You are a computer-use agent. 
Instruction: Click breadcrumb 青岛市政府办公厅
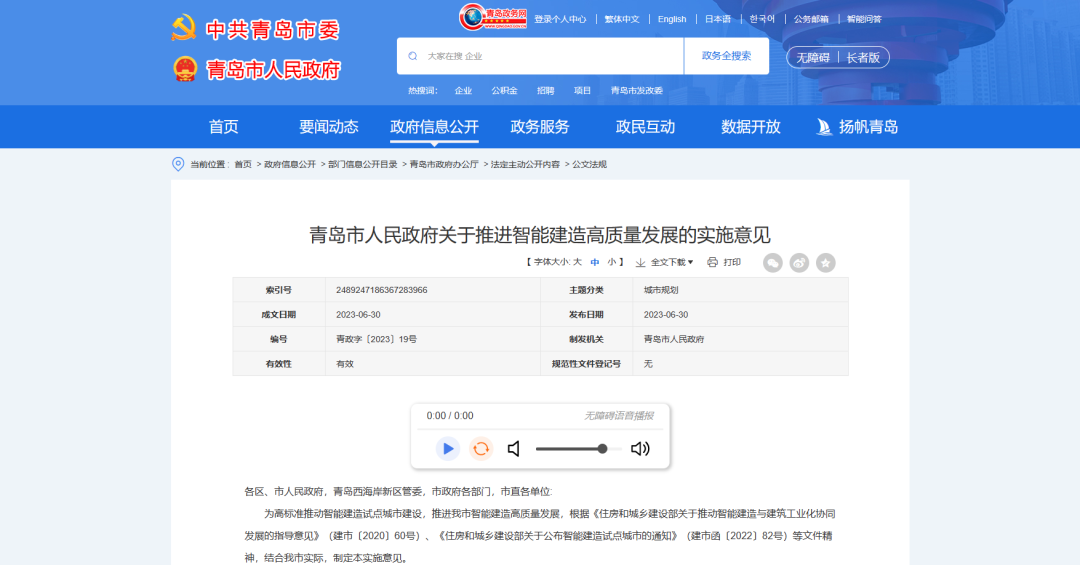(x=444, y=164)
